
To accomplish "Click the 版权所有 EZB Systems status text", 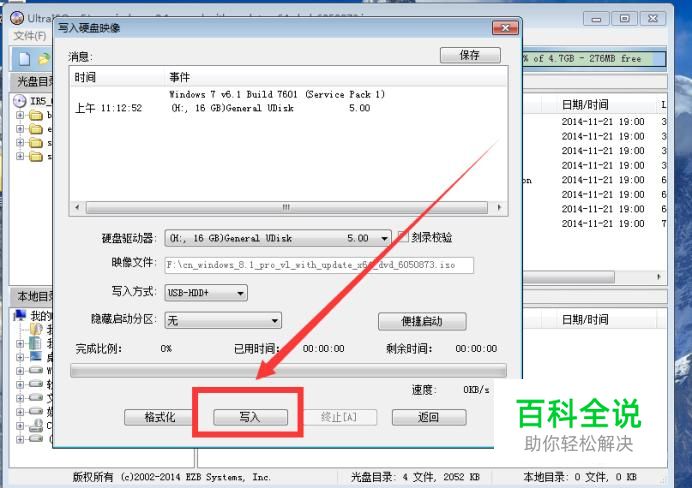I will click(172, 477).
